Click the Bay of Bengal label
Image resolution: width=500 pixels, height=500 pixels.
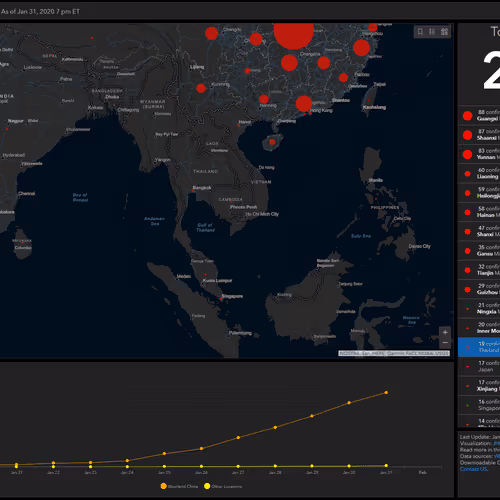[x=80, y=197]
